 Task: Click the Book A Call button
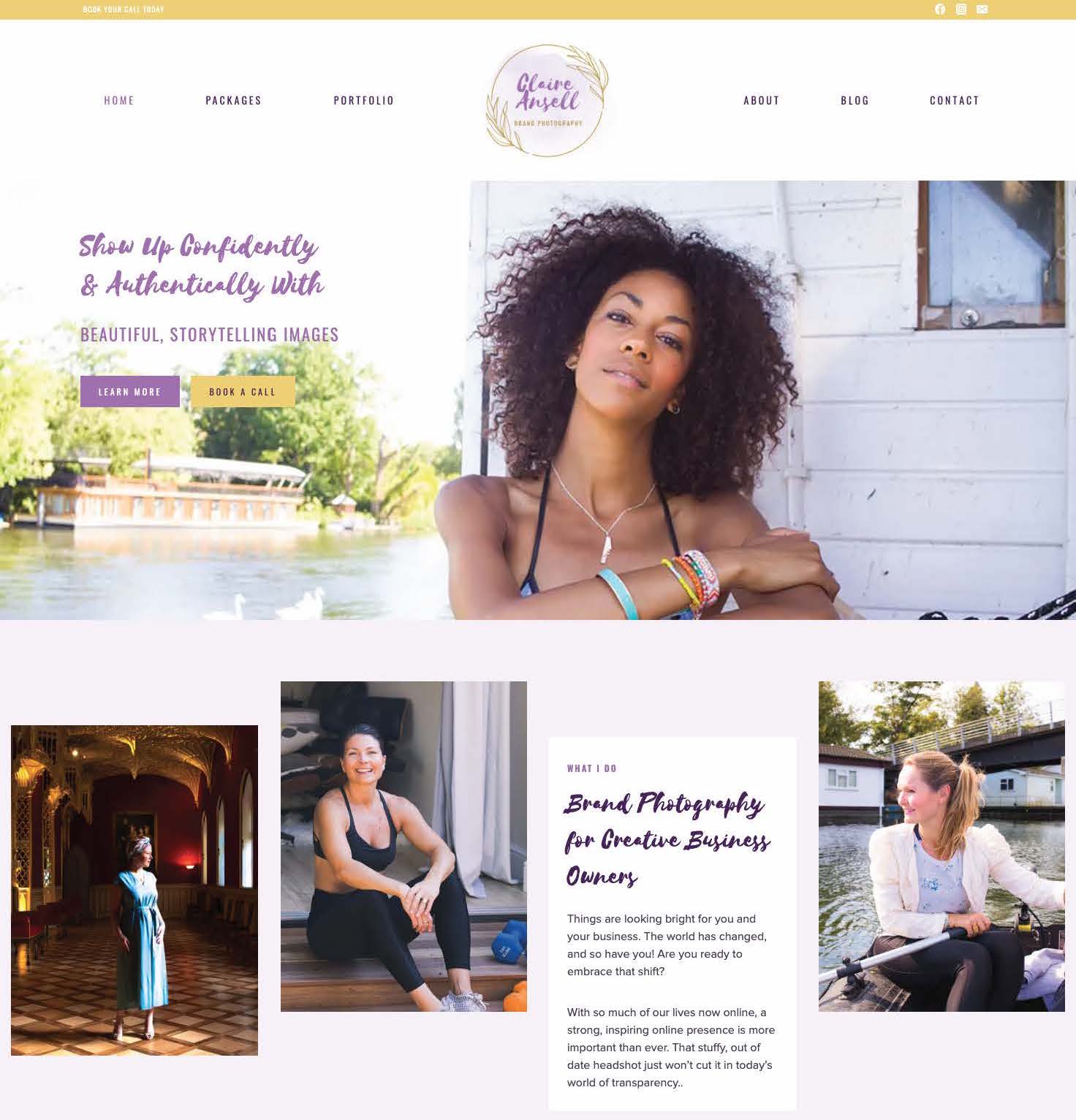[243, 392]
